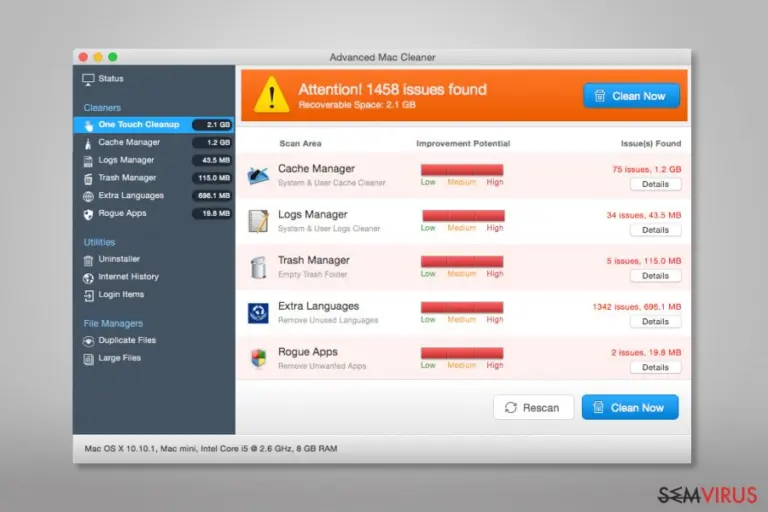Open the Uninstaller utility
Viewport: 768px width, 512px height.
119,259
